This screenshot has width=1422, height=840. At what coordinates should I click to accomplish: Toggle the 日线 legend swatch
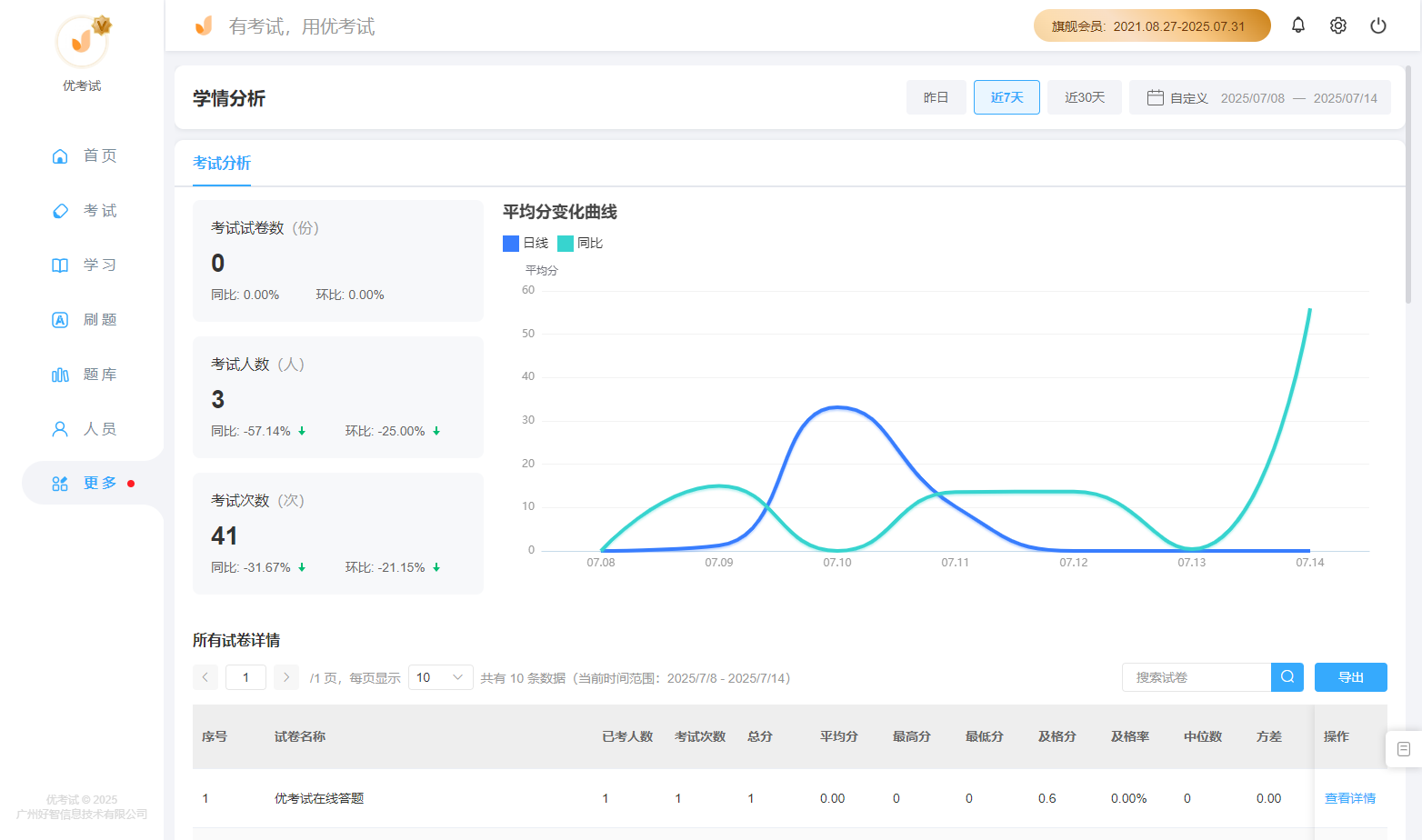511,244
